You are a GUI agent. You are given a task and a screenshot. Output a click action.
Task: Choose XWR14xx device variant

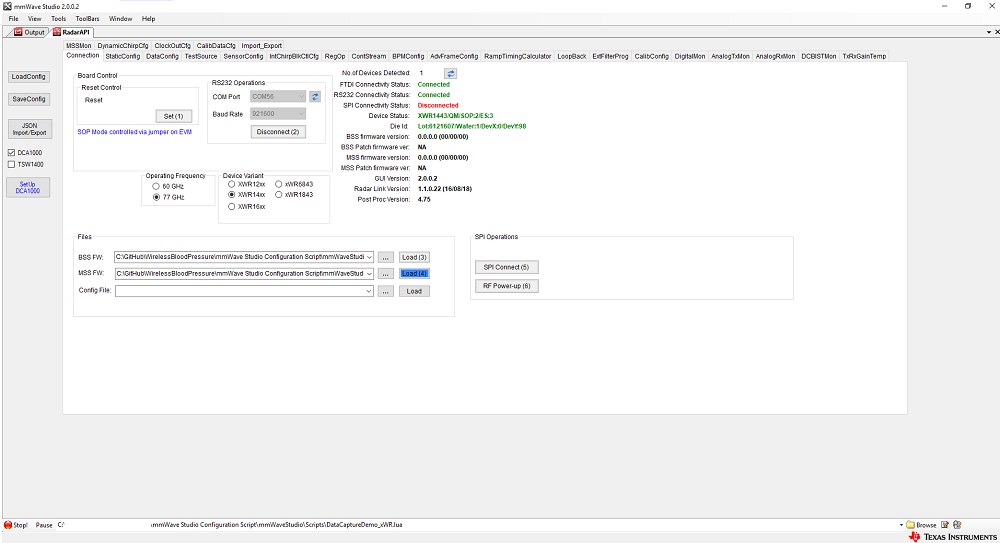coord(232,195)
